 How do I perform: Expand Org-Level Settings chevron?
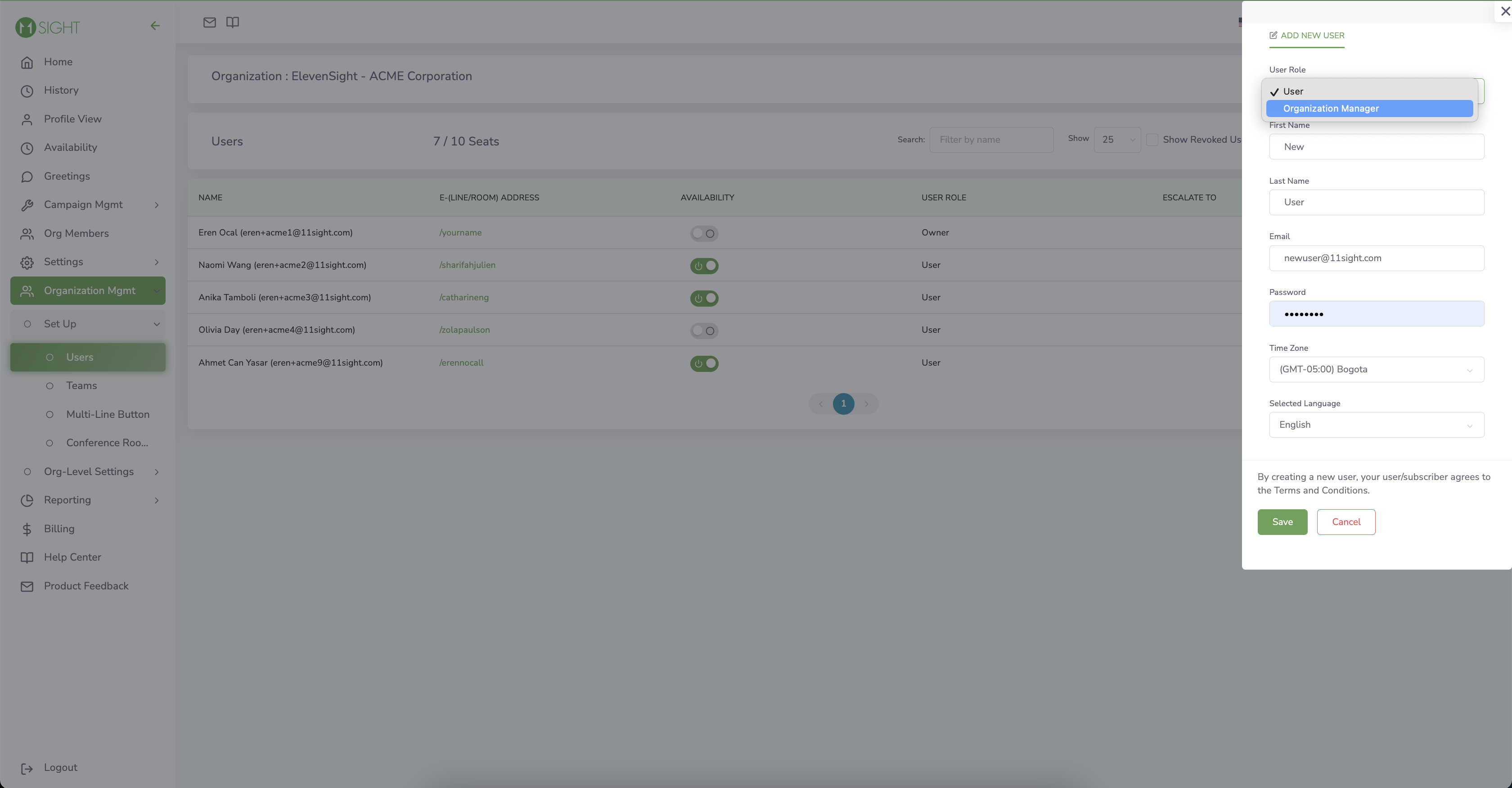[157, 471]
